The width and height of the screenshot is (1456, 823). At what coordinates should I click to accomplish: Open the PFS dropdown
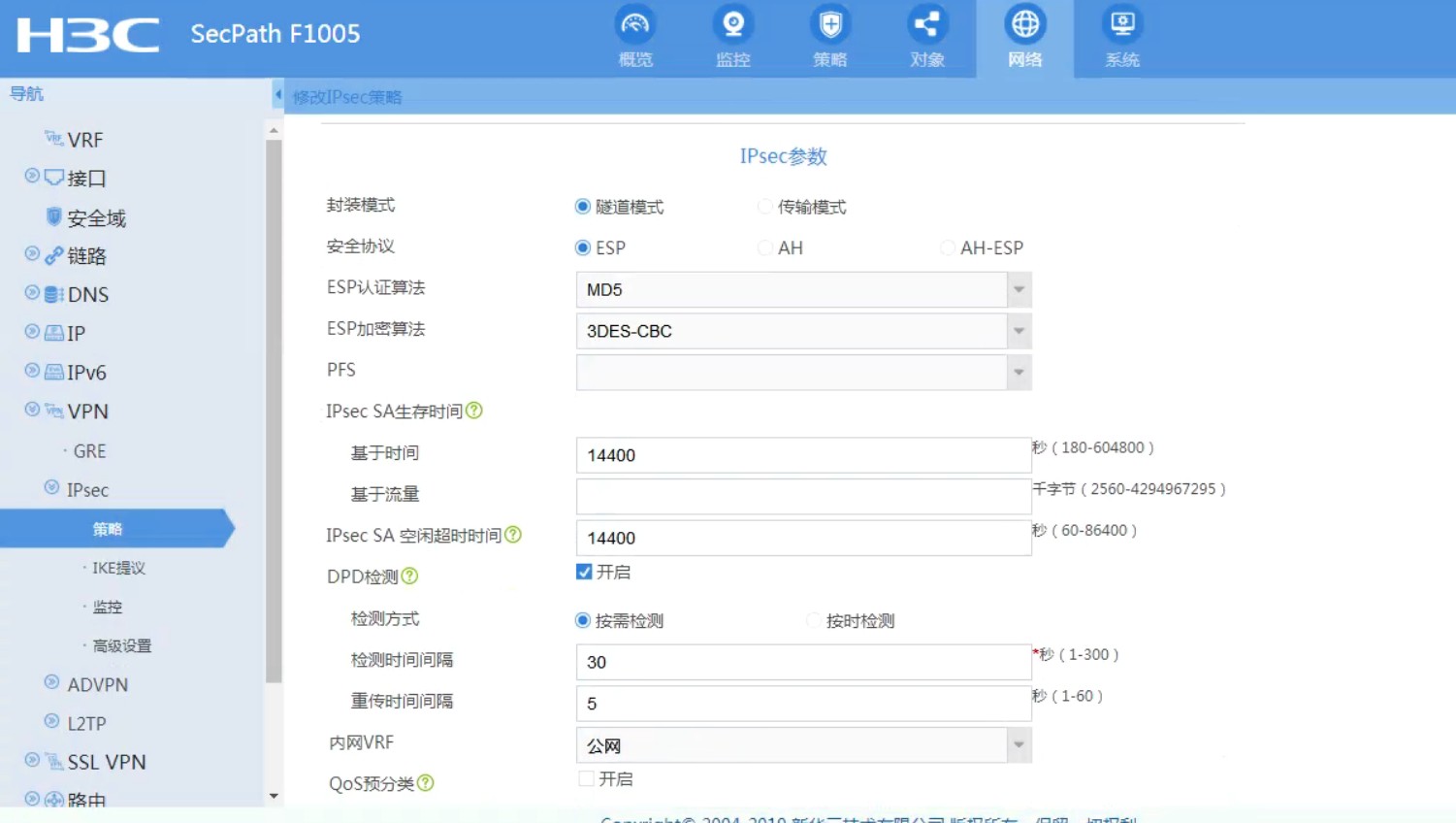pyautogui.click(x=1019, y=372)
